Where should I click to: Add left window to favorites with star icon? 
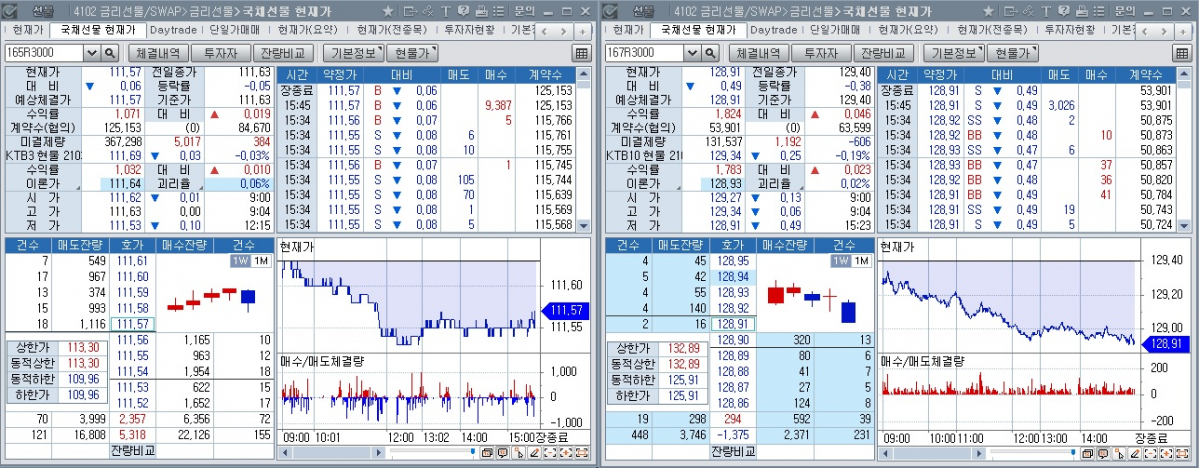(x=388, y=11)
